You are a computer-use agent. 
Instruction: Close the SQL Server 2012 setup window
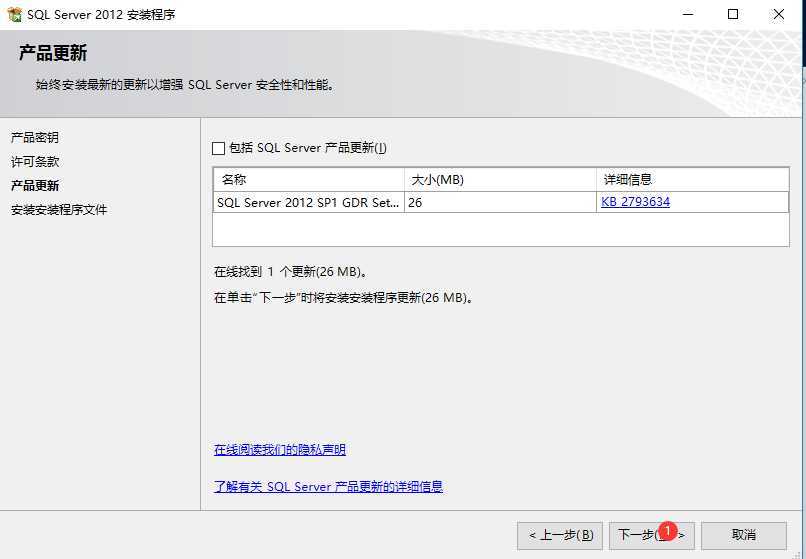779,14
